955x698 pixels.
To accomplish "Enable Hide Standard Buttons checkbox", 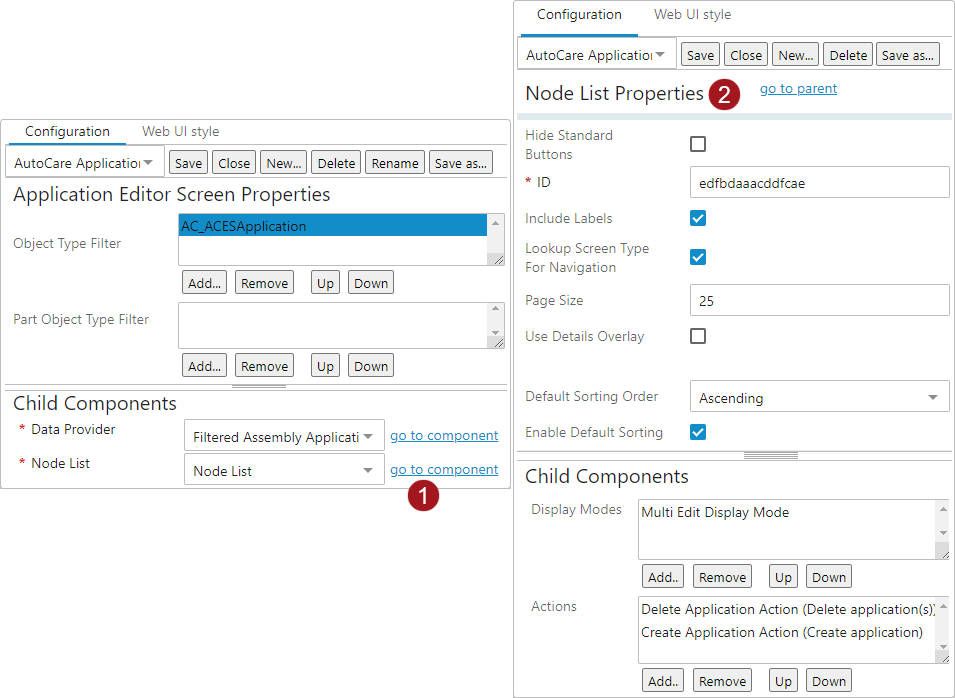I will pyautogui.click(x=698, y=144).
